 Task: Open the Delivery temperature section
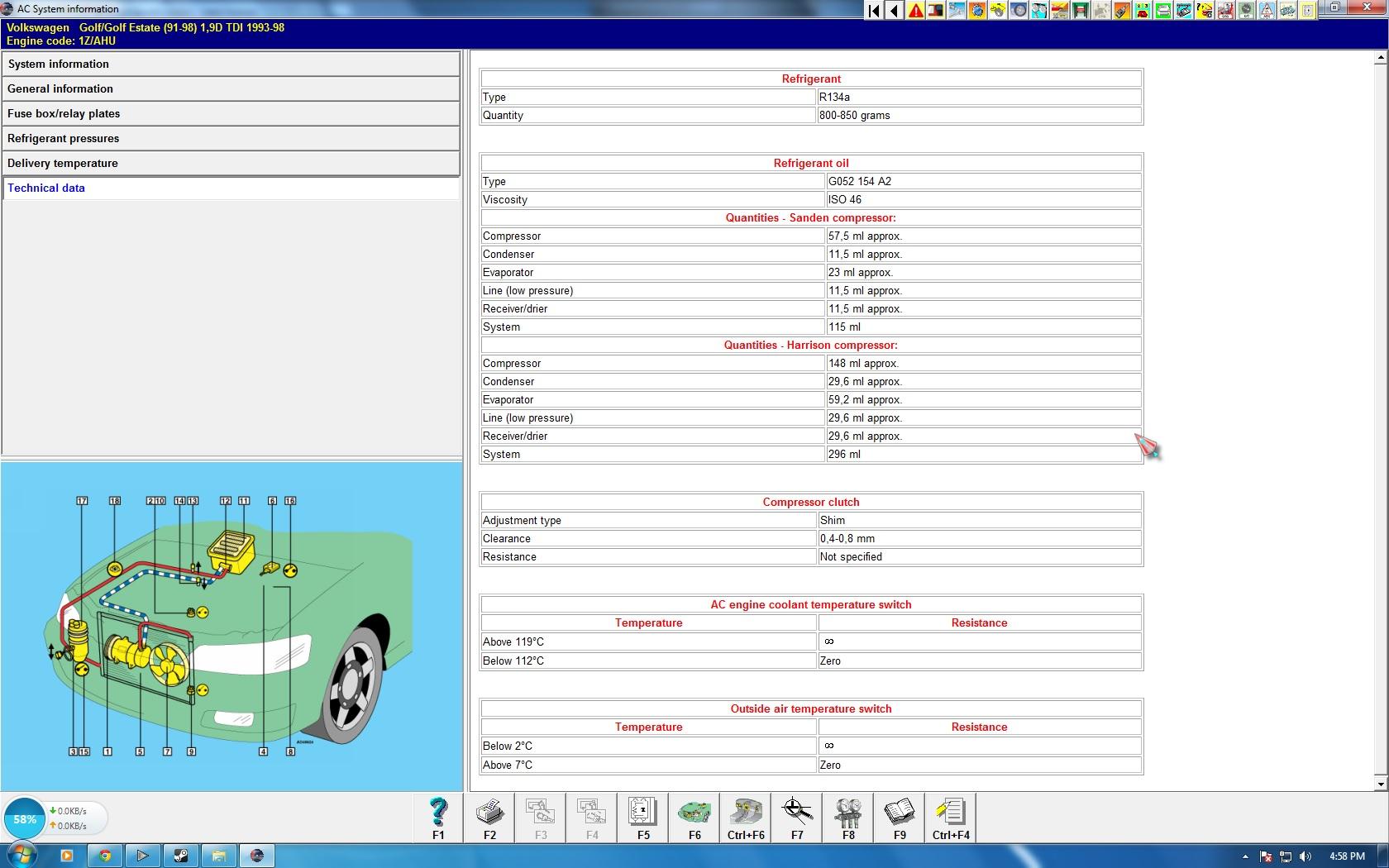(231, 163)
